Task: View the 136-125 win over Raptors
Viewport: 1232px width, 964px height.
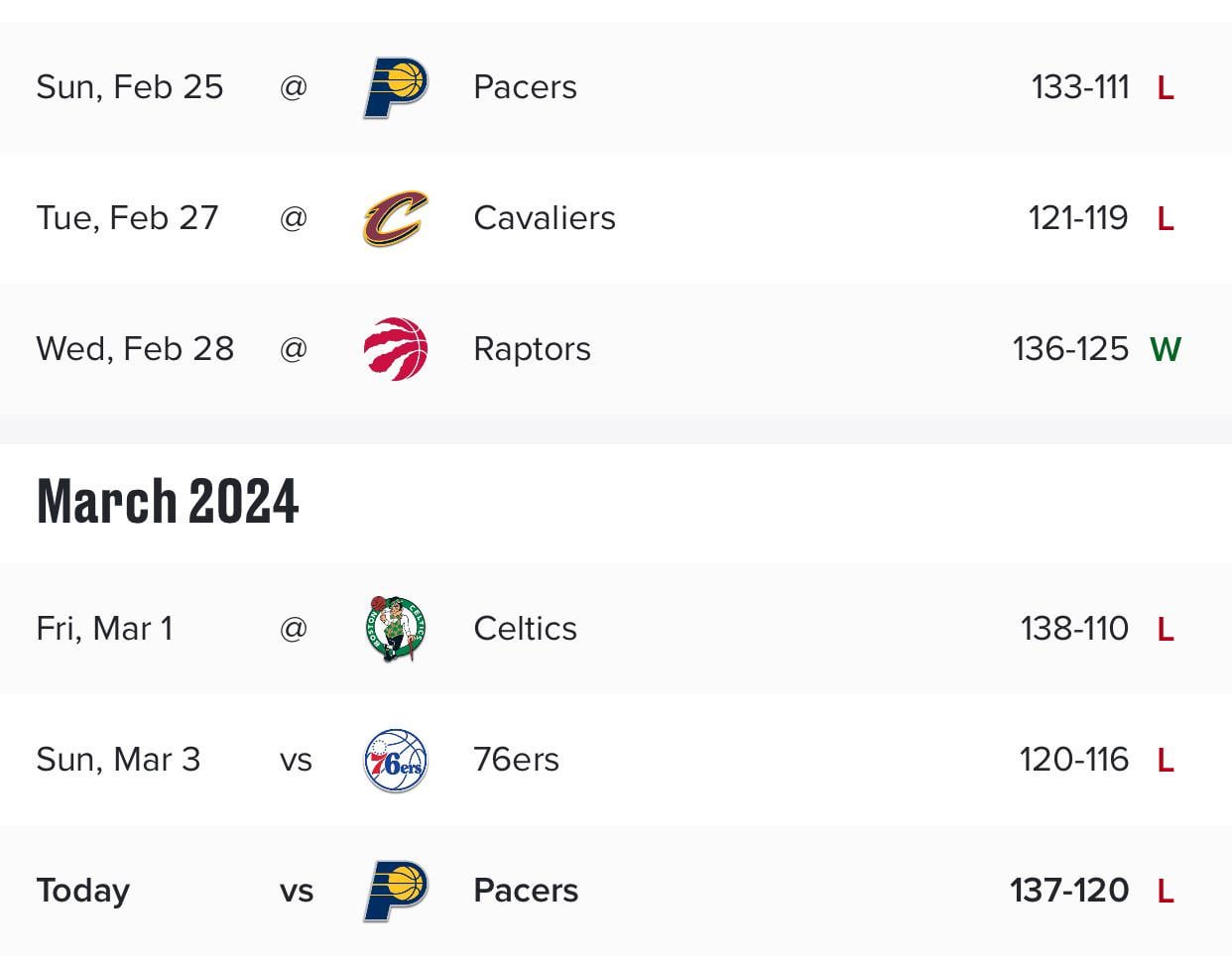Action: pos(1070,349)
